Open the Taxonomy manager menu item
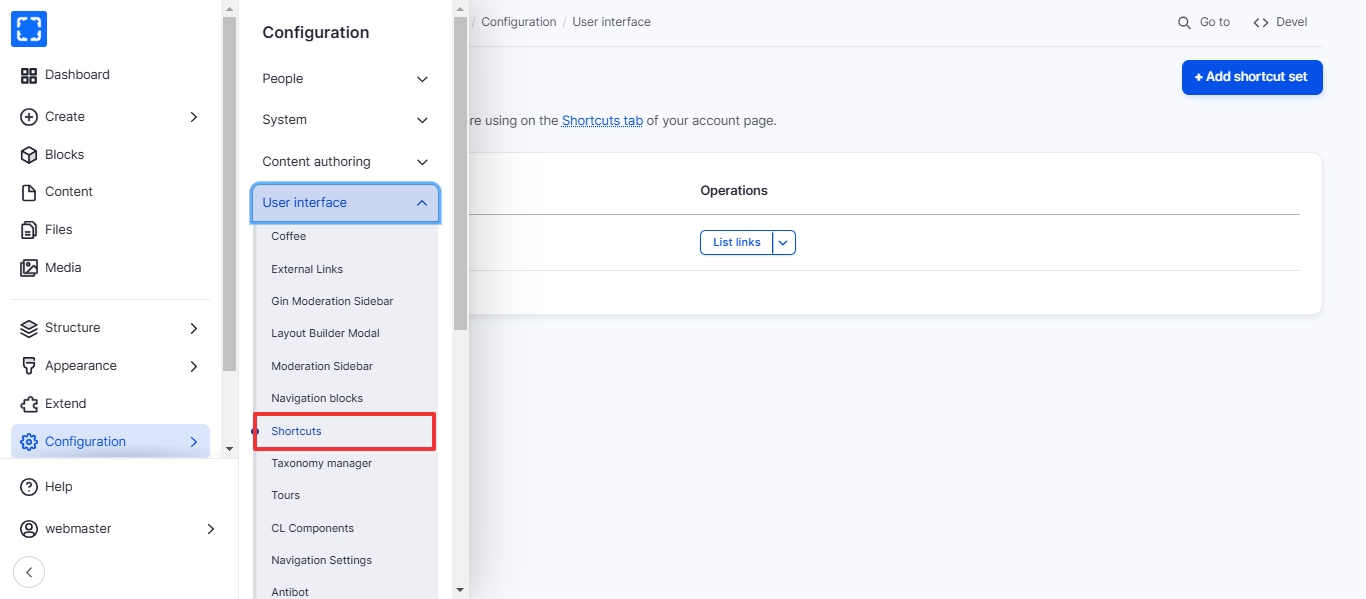 click(321, 463)
